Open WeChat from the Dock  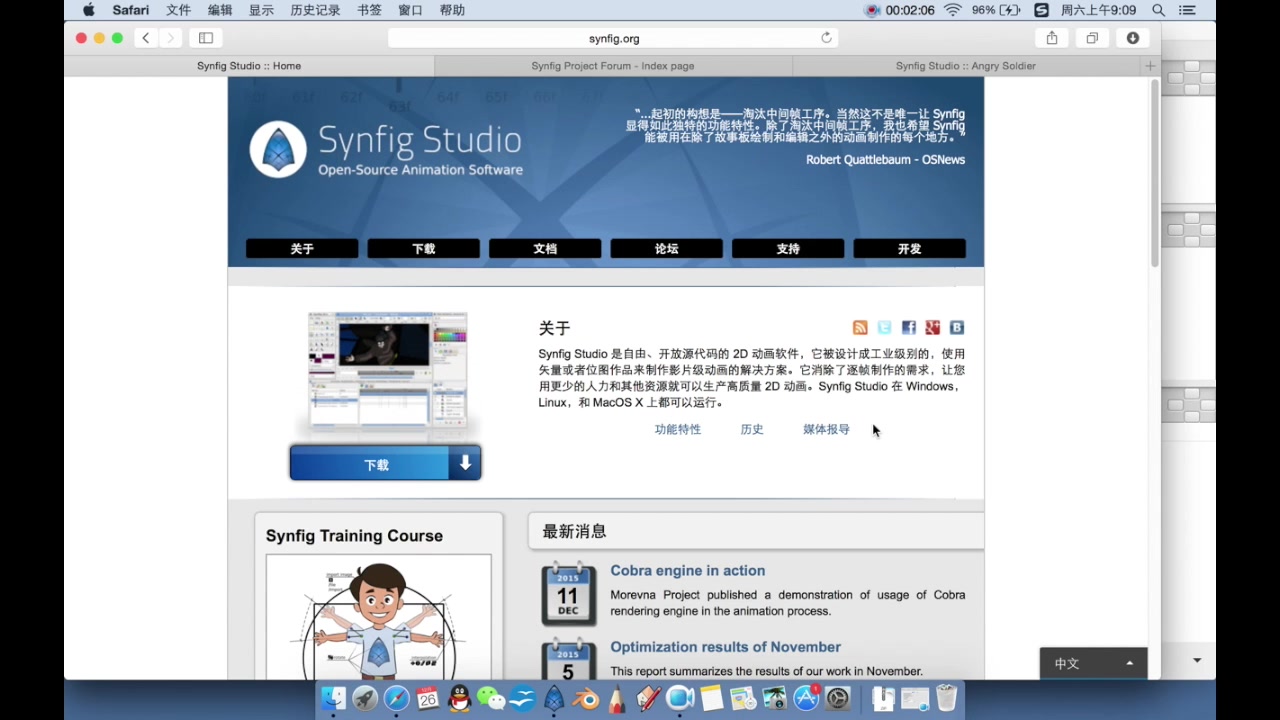coord(491,698)
